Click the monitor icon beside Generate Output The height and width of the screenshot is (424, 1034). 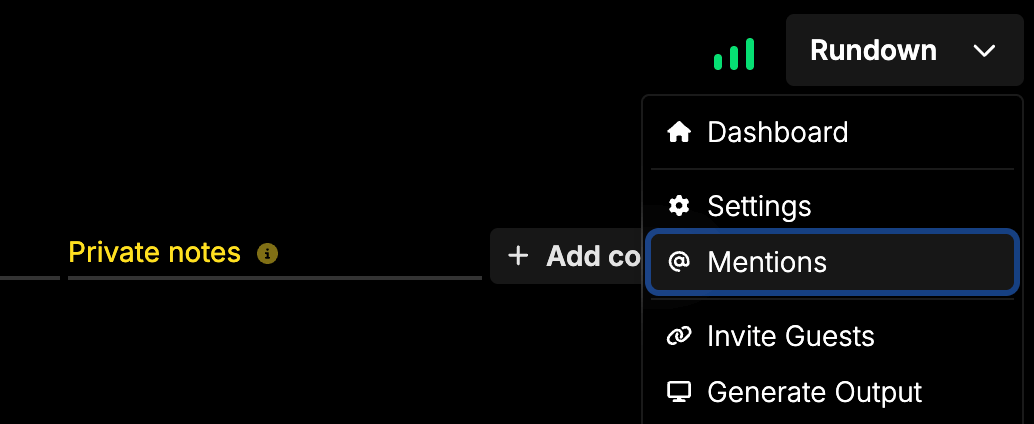tap(679, 392)
